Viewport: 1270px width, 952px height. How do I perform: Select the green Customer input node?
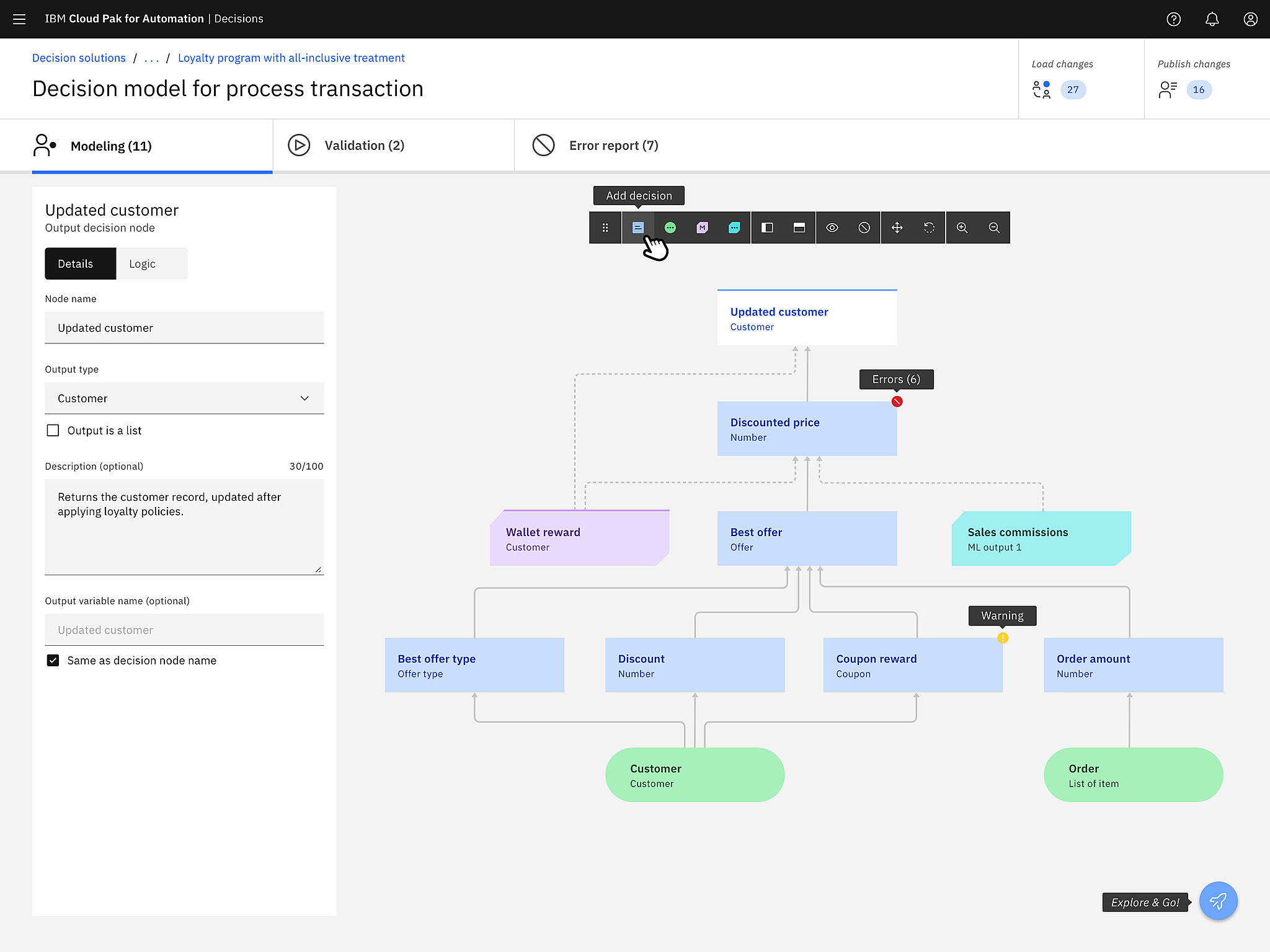[695, 775]
